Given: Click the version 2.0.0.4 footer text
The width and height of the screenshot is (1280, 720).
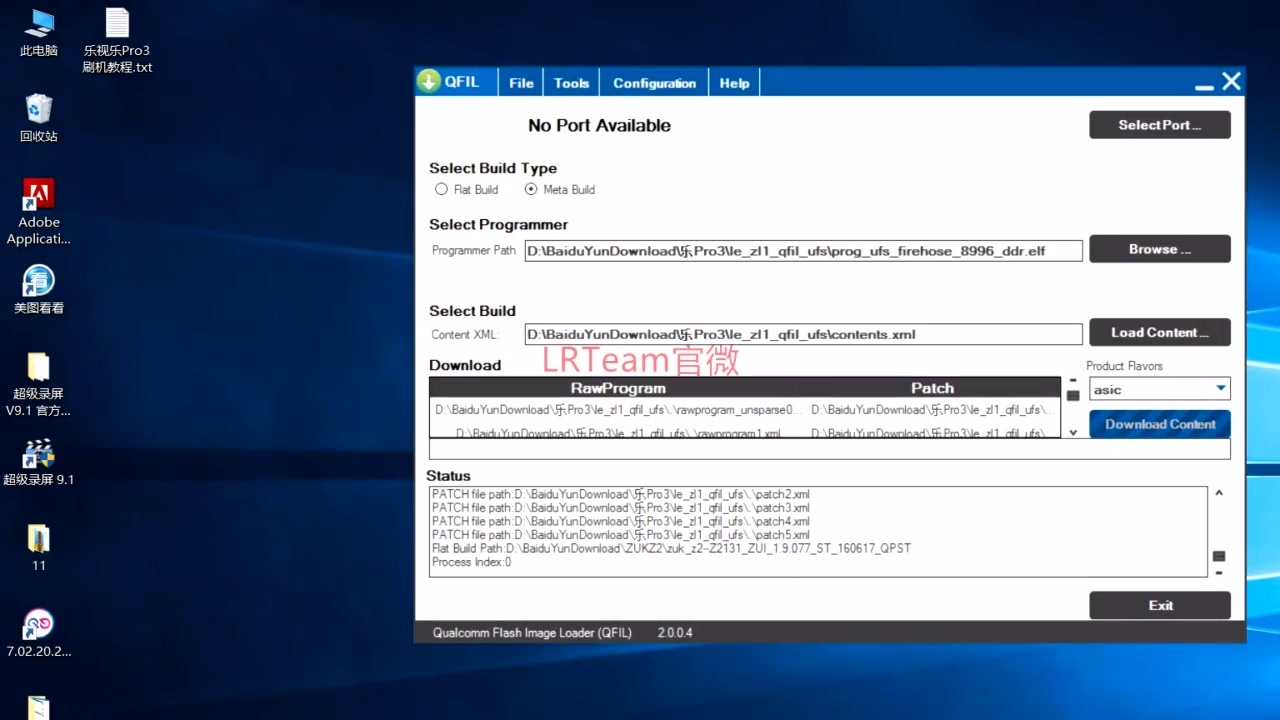Looking at the screenshot, I should click(675, 632).
